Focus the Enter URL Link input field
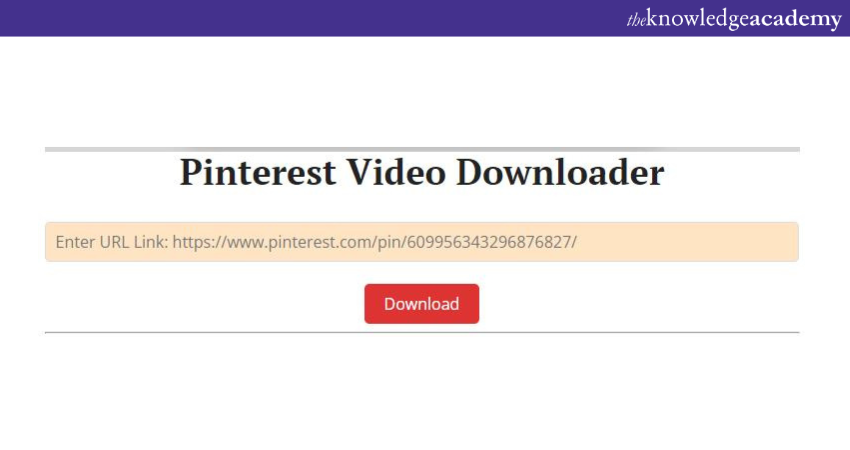This screenshot has height=450, width=850. (x=421, y=242)
